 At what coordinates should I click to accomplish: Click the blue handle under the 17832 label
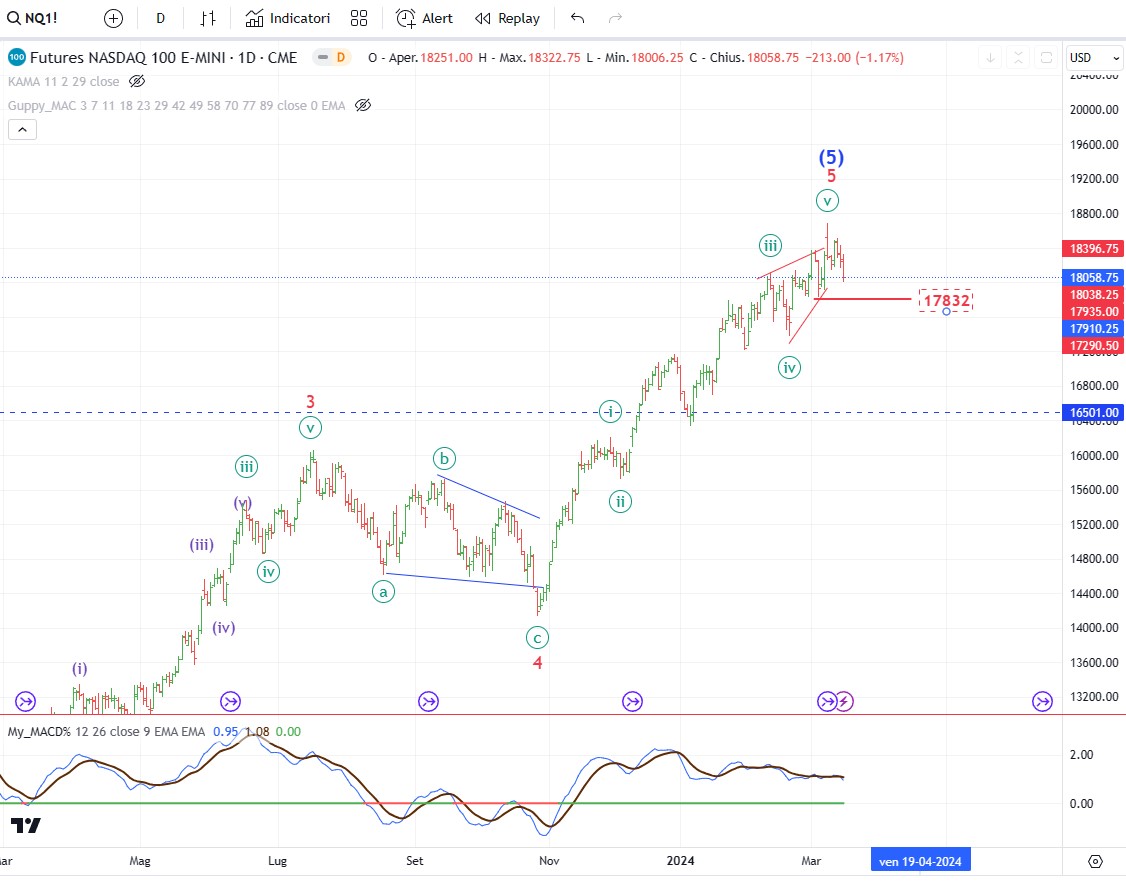(946, 312)
